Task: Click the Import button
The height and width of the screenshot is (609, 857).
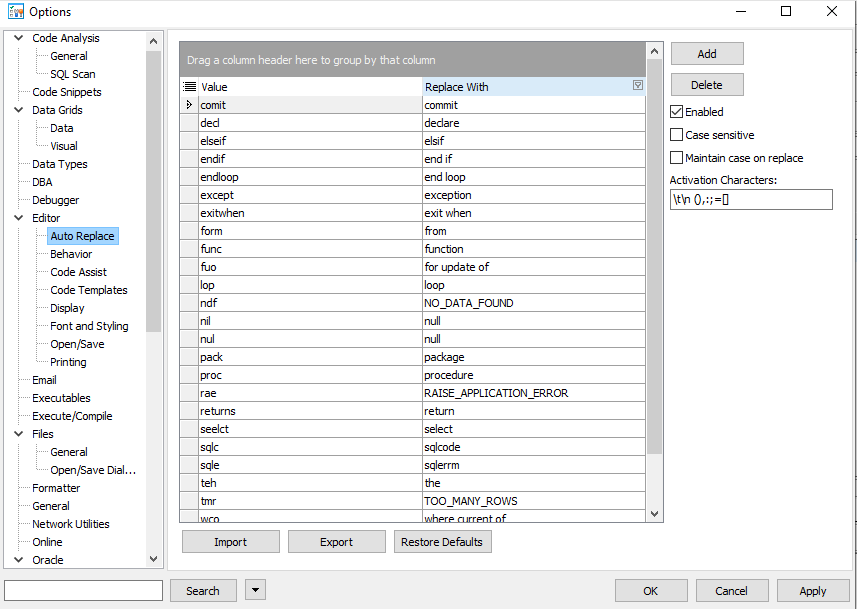Action: click(x=231, y=542)
